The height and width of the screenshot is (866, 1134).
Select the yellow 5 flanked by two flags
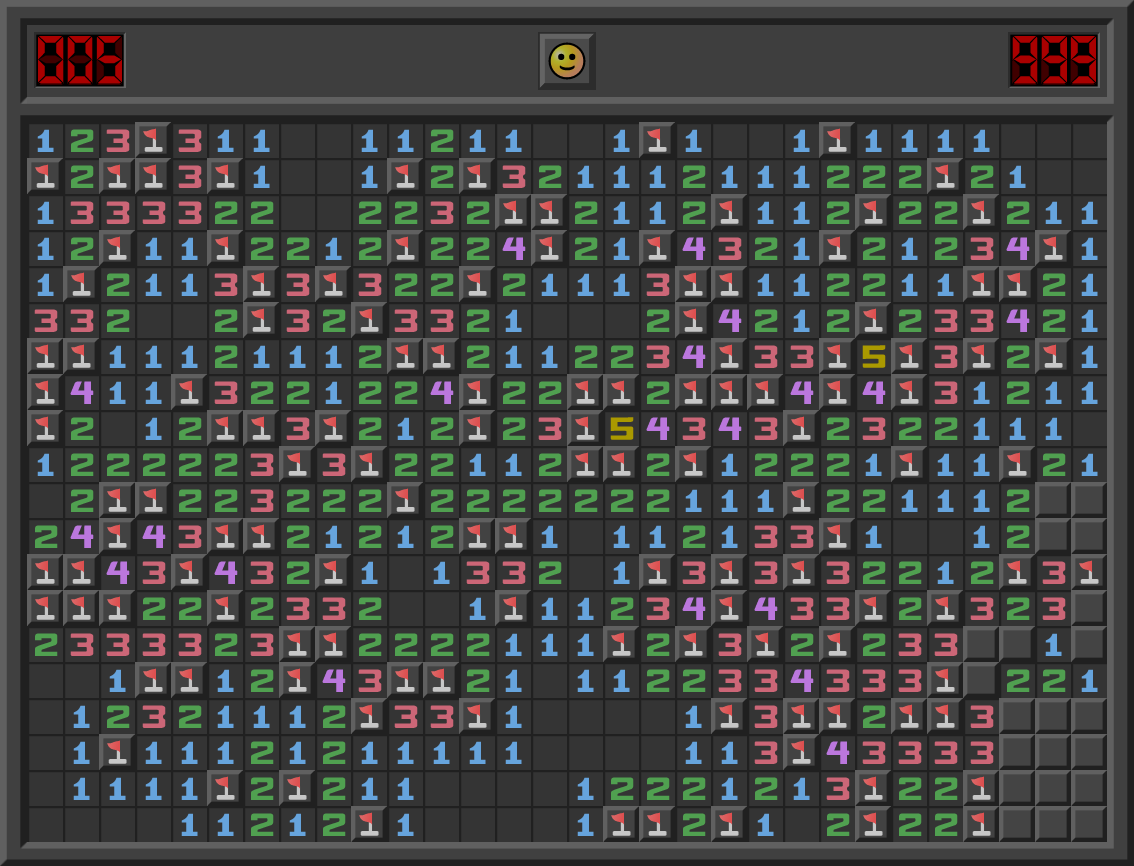click(x=873, y=356)
